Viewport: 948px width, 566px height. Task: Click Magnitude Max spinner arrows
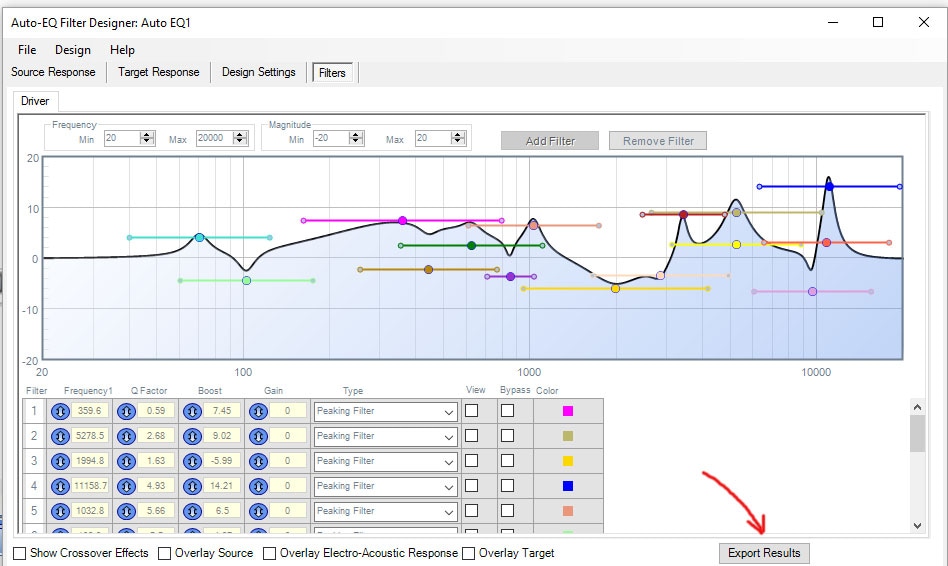point(458,138)
